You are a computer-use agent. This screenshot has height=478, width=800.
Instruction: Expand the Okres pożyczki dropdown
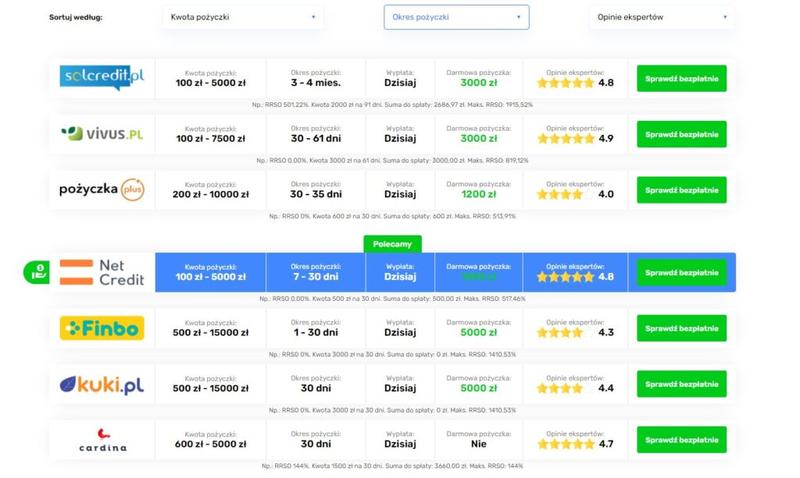(456, 17)
